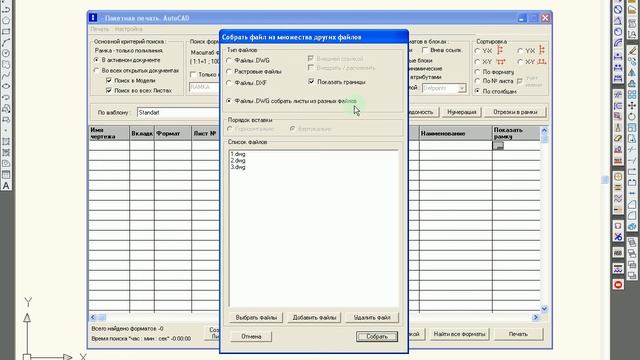640x360 pixels.
Task: Click the table's vertical scrollbar up arrow
Action: pyautogui.click(x=544, y=130)
